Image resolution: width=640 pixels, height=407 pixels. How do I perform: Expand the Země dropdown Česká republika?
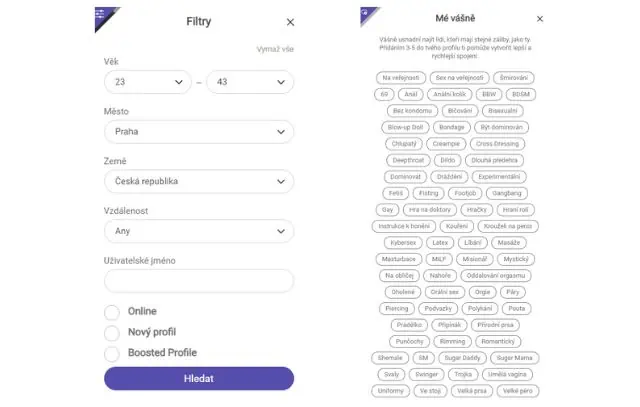coord(199,181)
